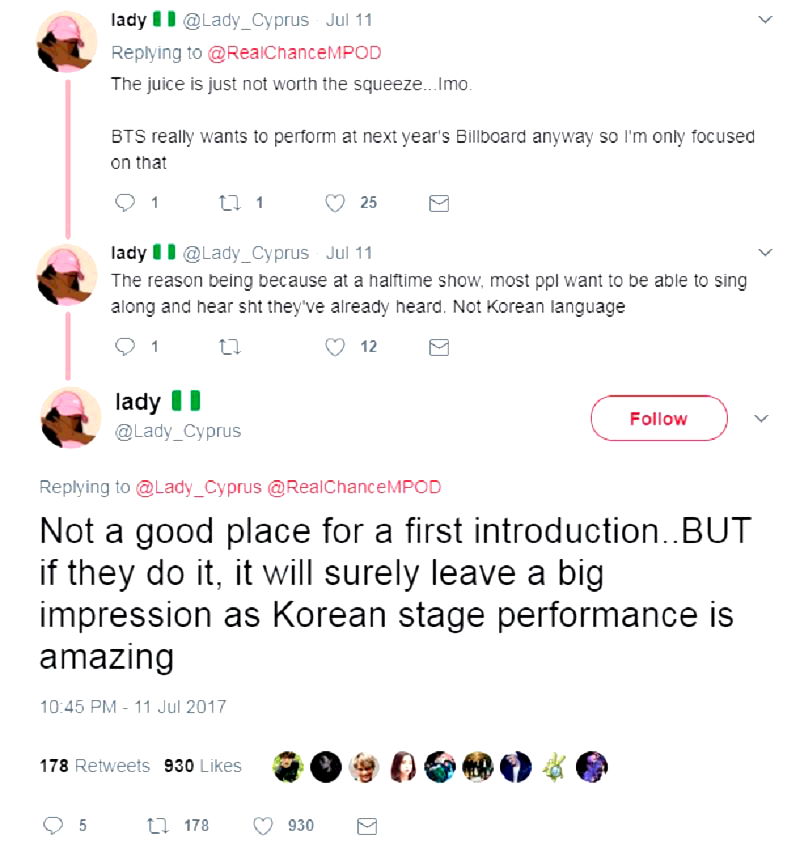This screenshot has width=800, height=852.
Task: View the 930 Likes list
Action: [202, 766]
